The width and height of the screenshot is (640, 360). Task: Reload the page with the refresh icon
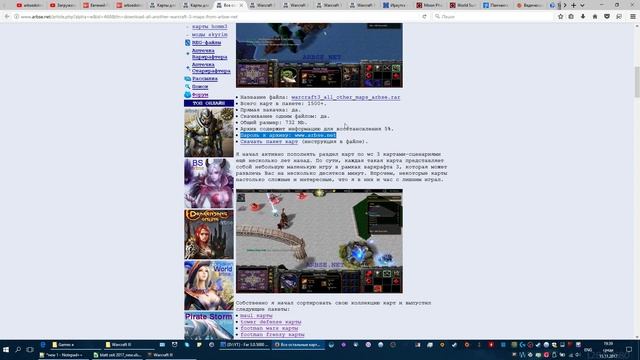(424, 17)
